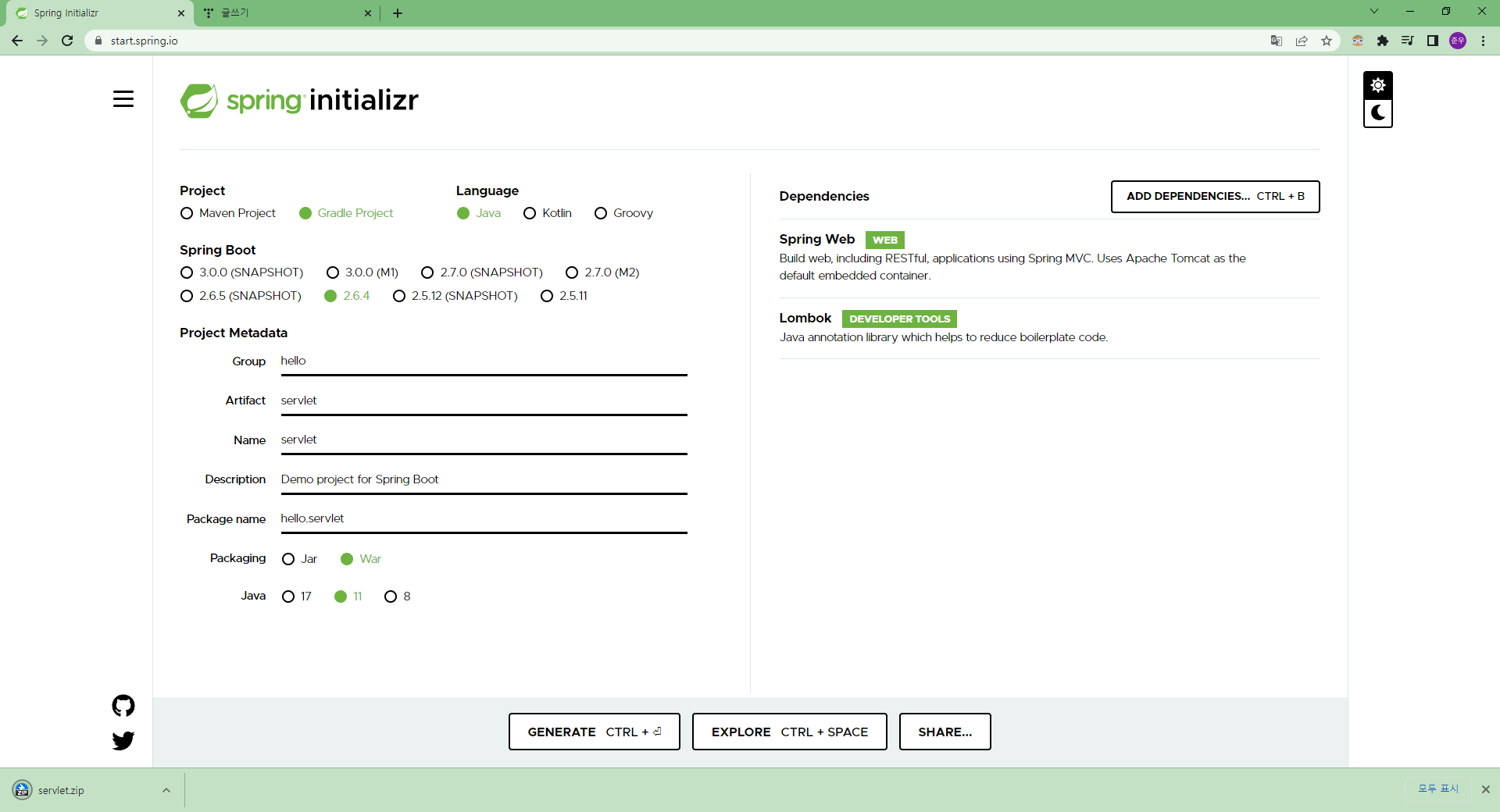Click the DEVELOPER TOOLS tag badge

click(899, 319)
